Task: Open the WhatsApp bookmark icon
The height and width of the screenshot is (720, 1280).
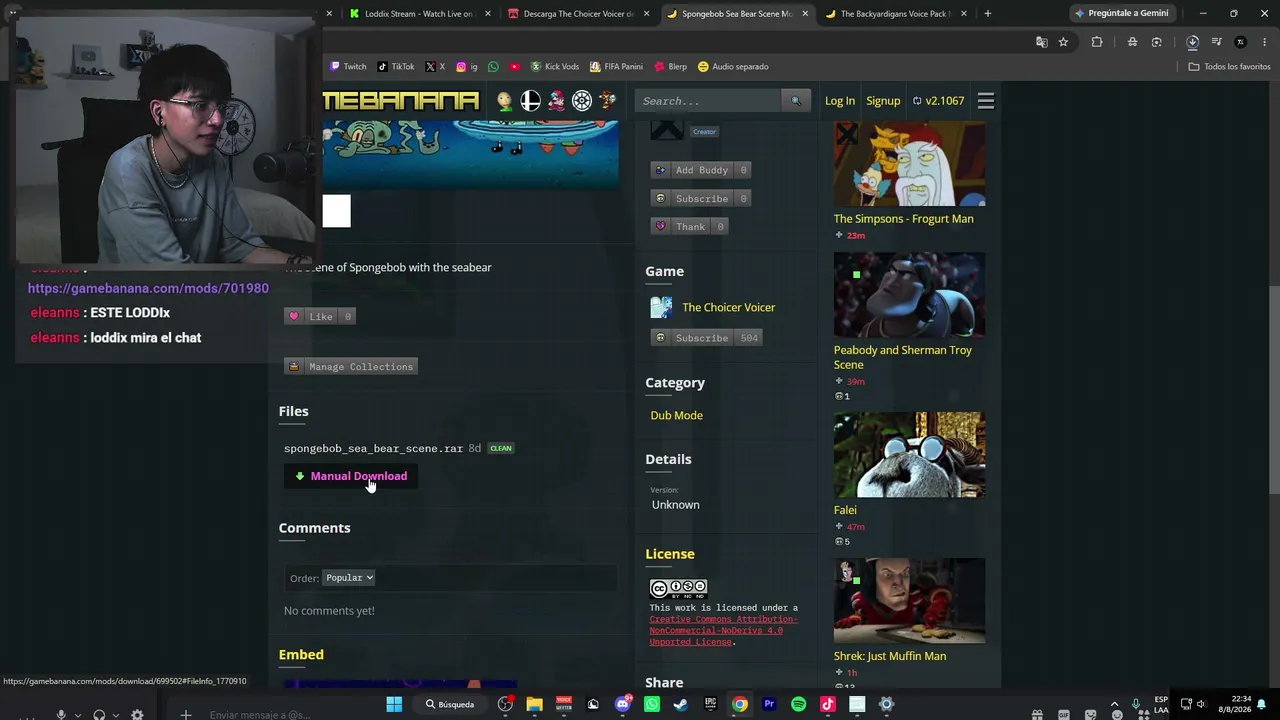Action: click(x=493, y=67)
